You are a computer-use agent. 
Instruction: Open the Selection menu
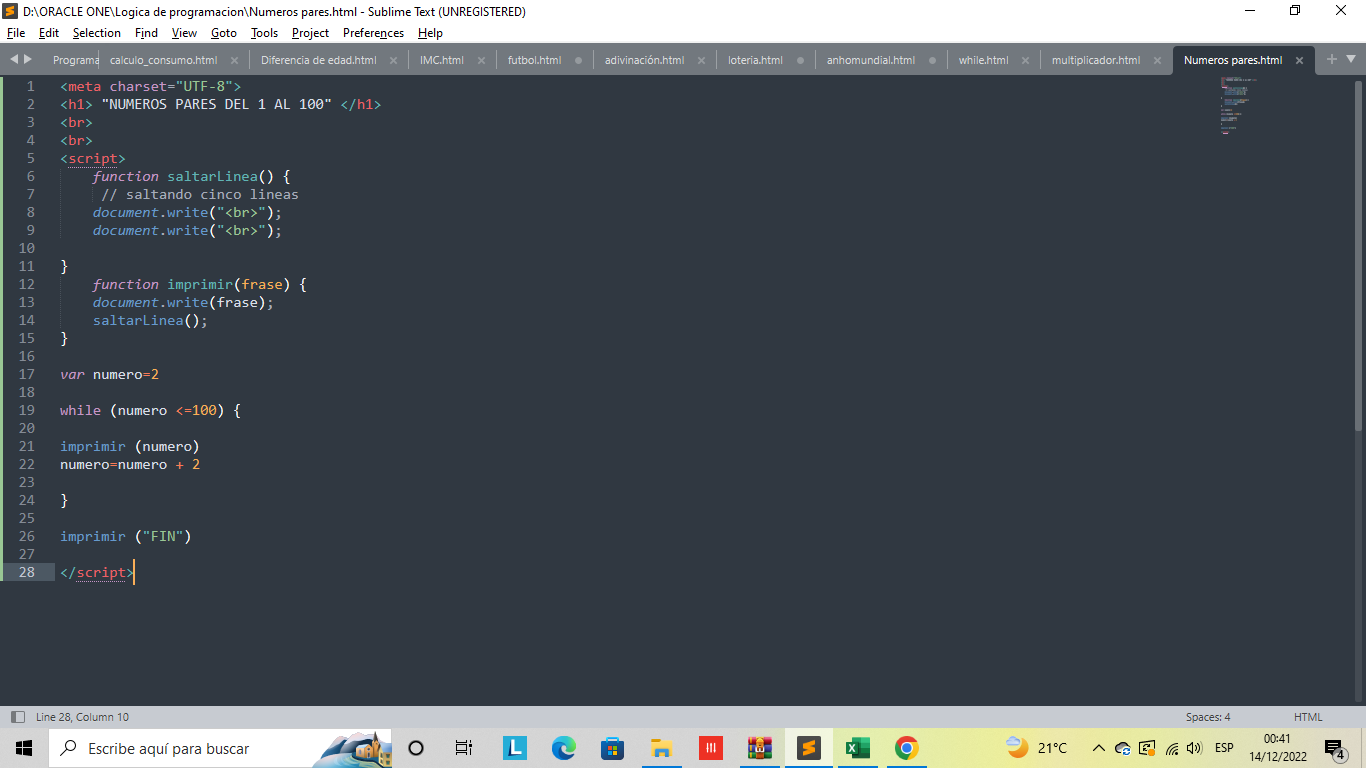coord(97,33)
